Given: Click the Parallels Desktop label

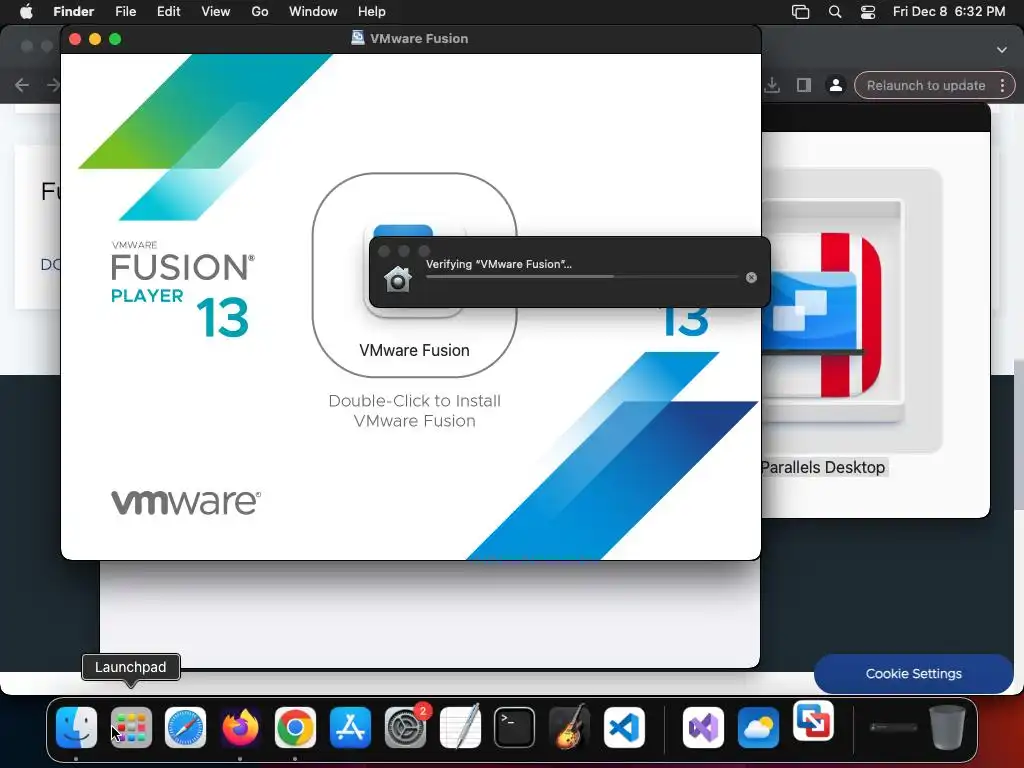Looking at the screenshot, I should [x=823, y=468].
